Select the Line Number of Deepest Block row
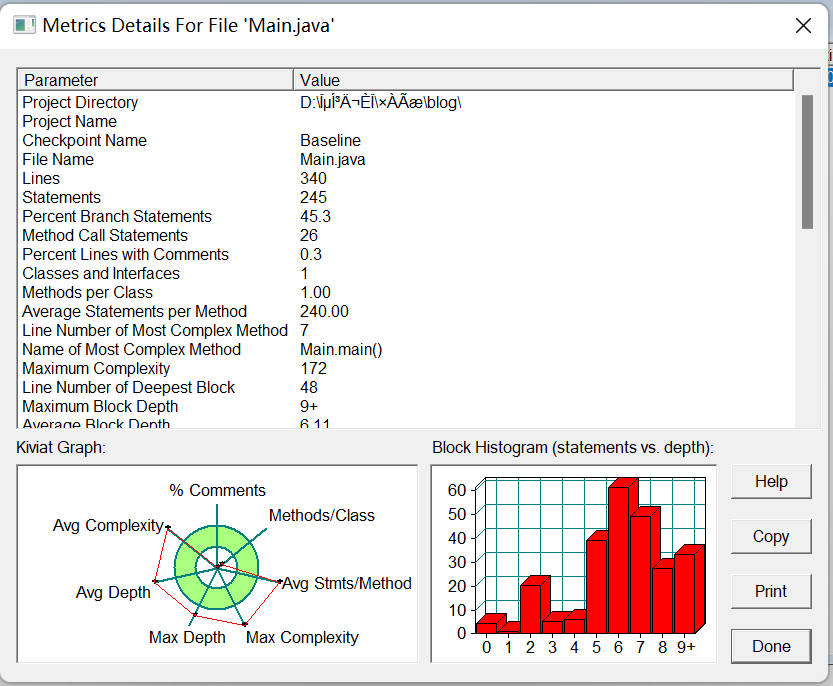Image resolution: width=833 pixels, height=686 pixels. 407,387
